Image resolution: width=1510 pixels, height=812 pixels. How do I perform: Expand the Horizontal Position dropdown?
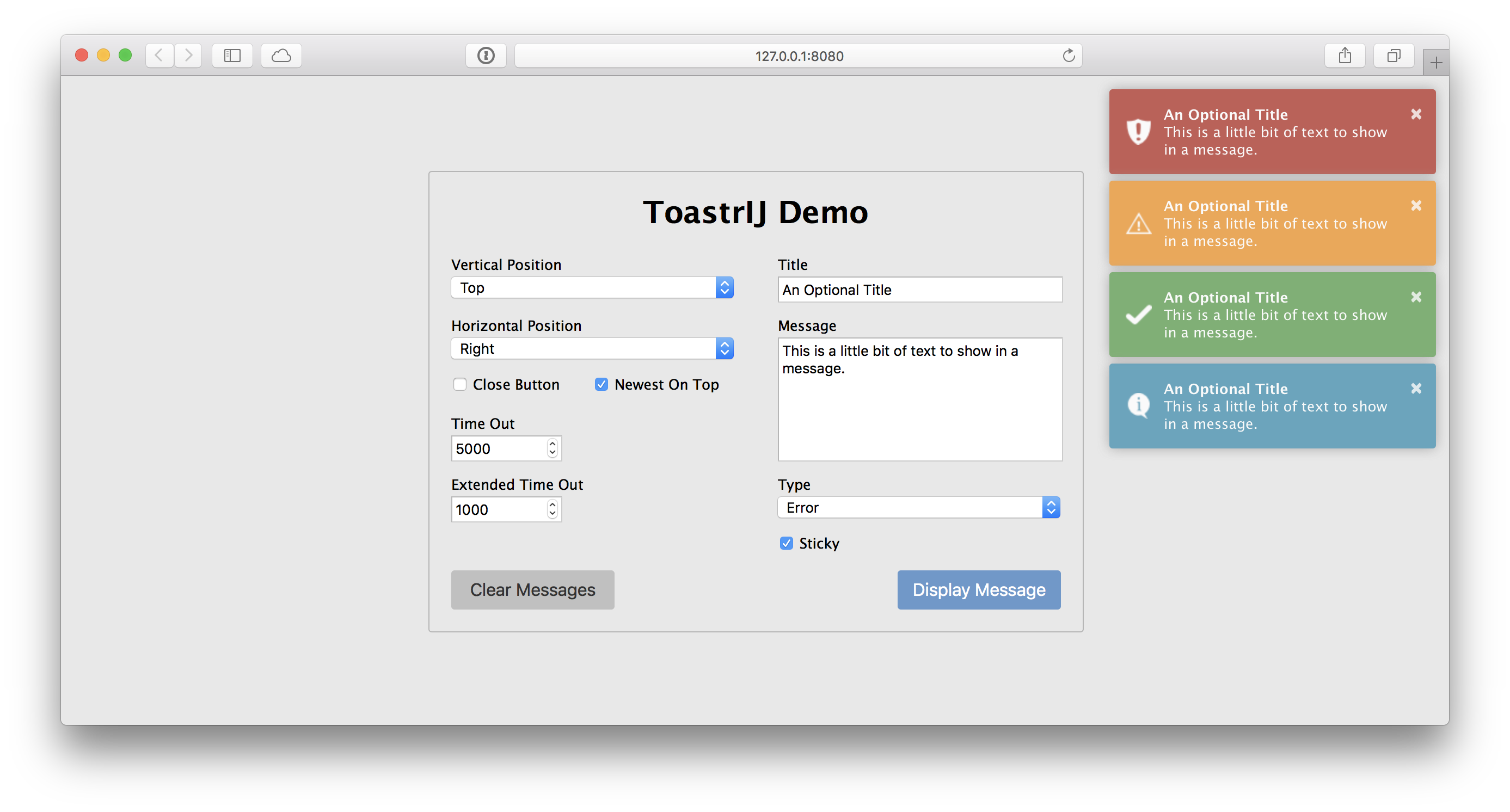pos(592,349)
